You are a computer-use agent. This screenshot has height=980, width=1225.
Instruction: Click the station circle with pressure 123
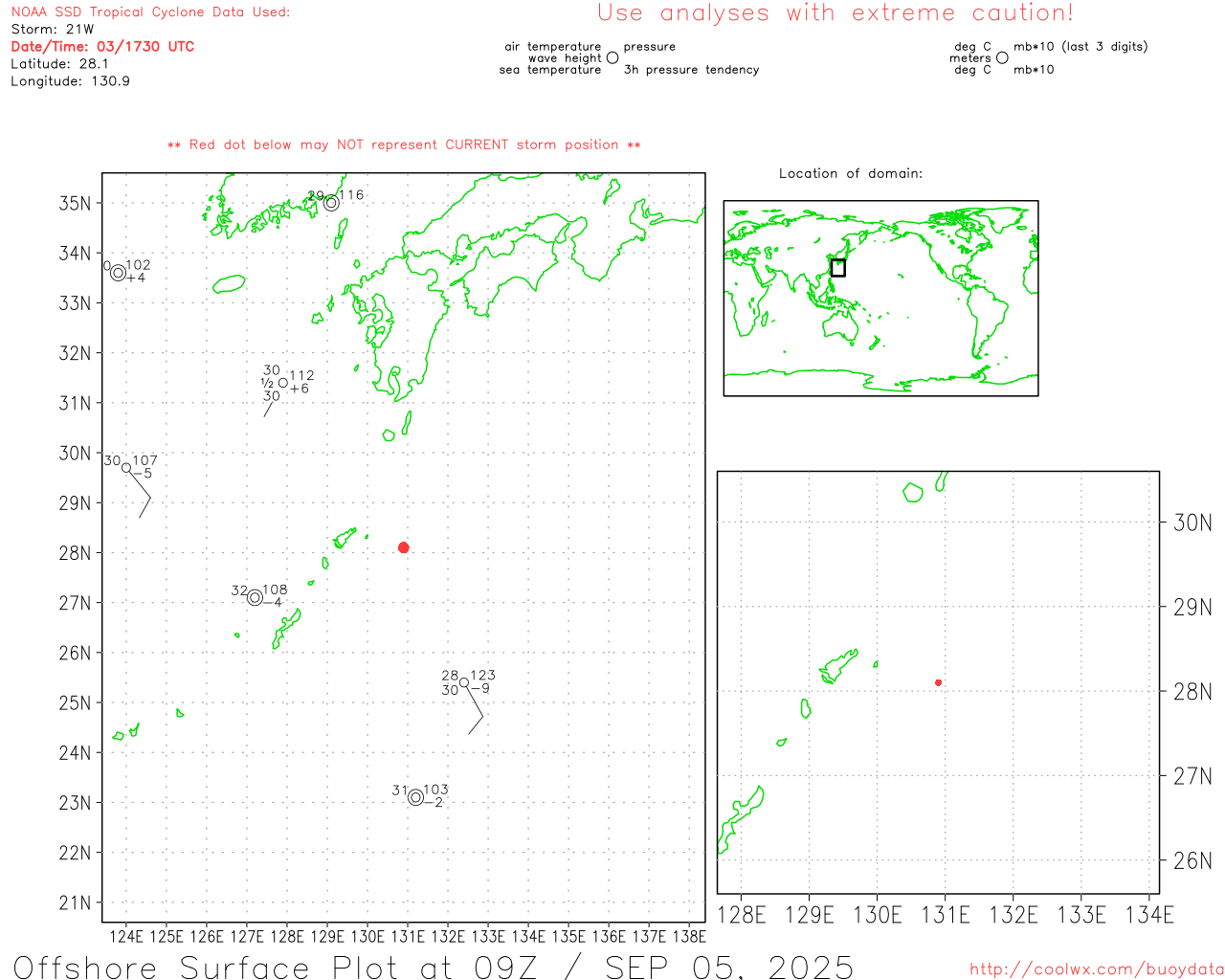click(464, 682)
